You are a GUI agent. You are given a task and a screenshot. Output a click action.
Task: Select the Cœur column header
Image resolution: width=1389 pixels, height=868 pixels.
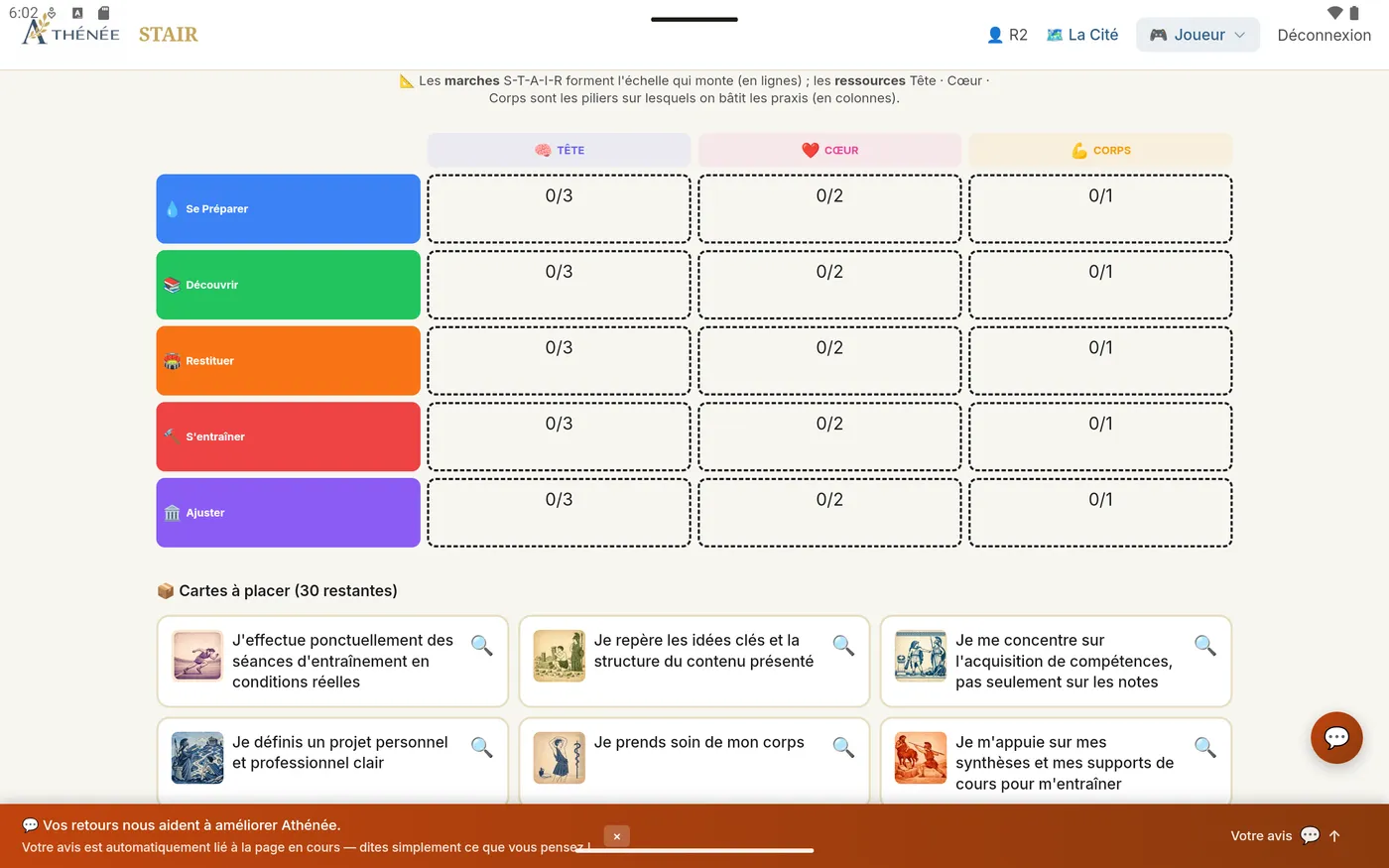(830, 150)
